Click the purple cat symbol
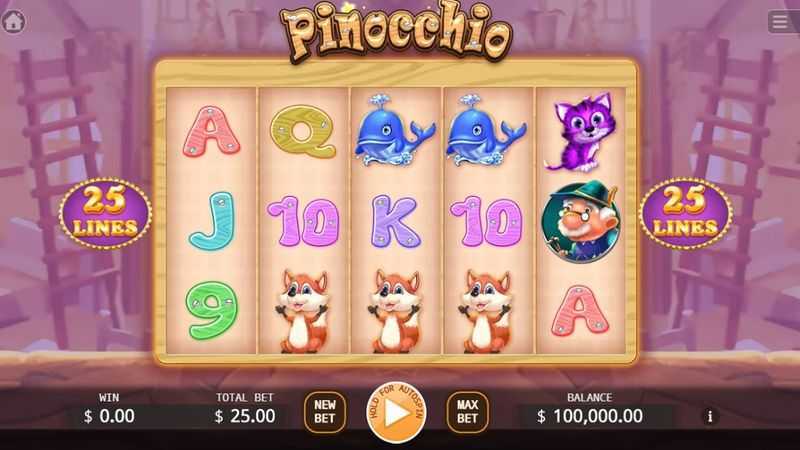Image resolution: width=800 pixels, height=450 pixels. (x=581, y=132)
